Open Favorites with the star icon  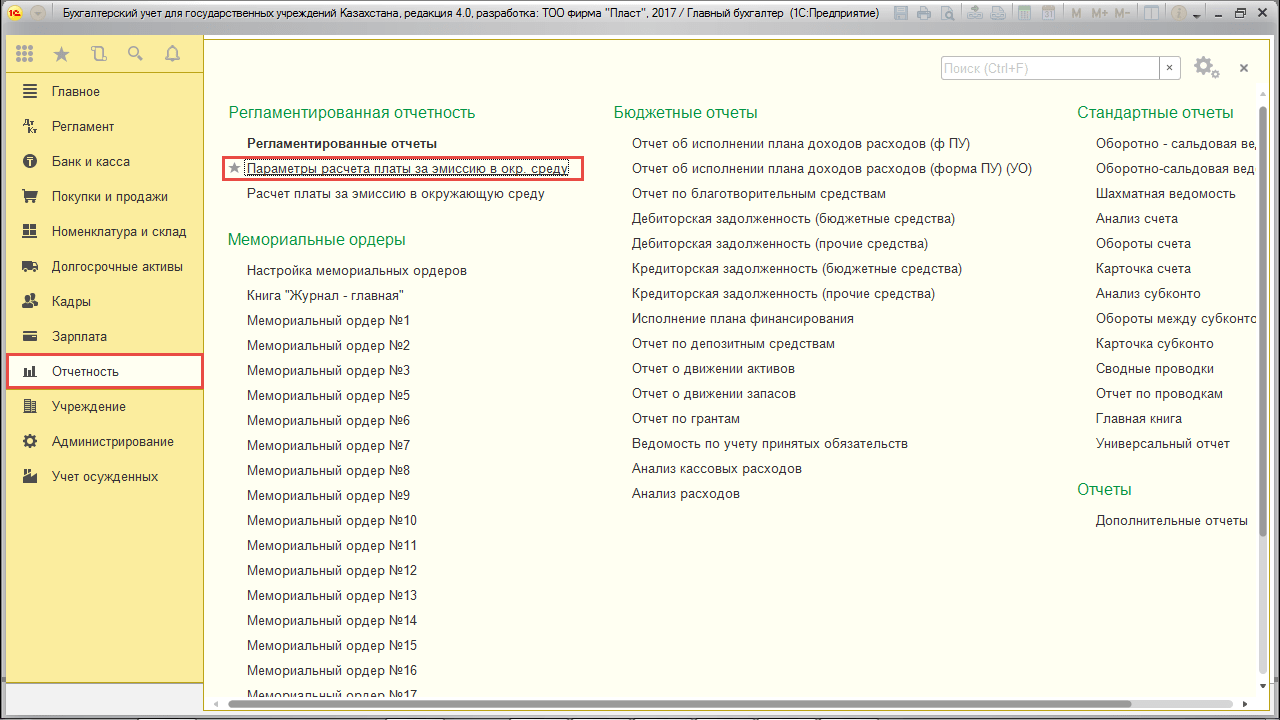61,54
